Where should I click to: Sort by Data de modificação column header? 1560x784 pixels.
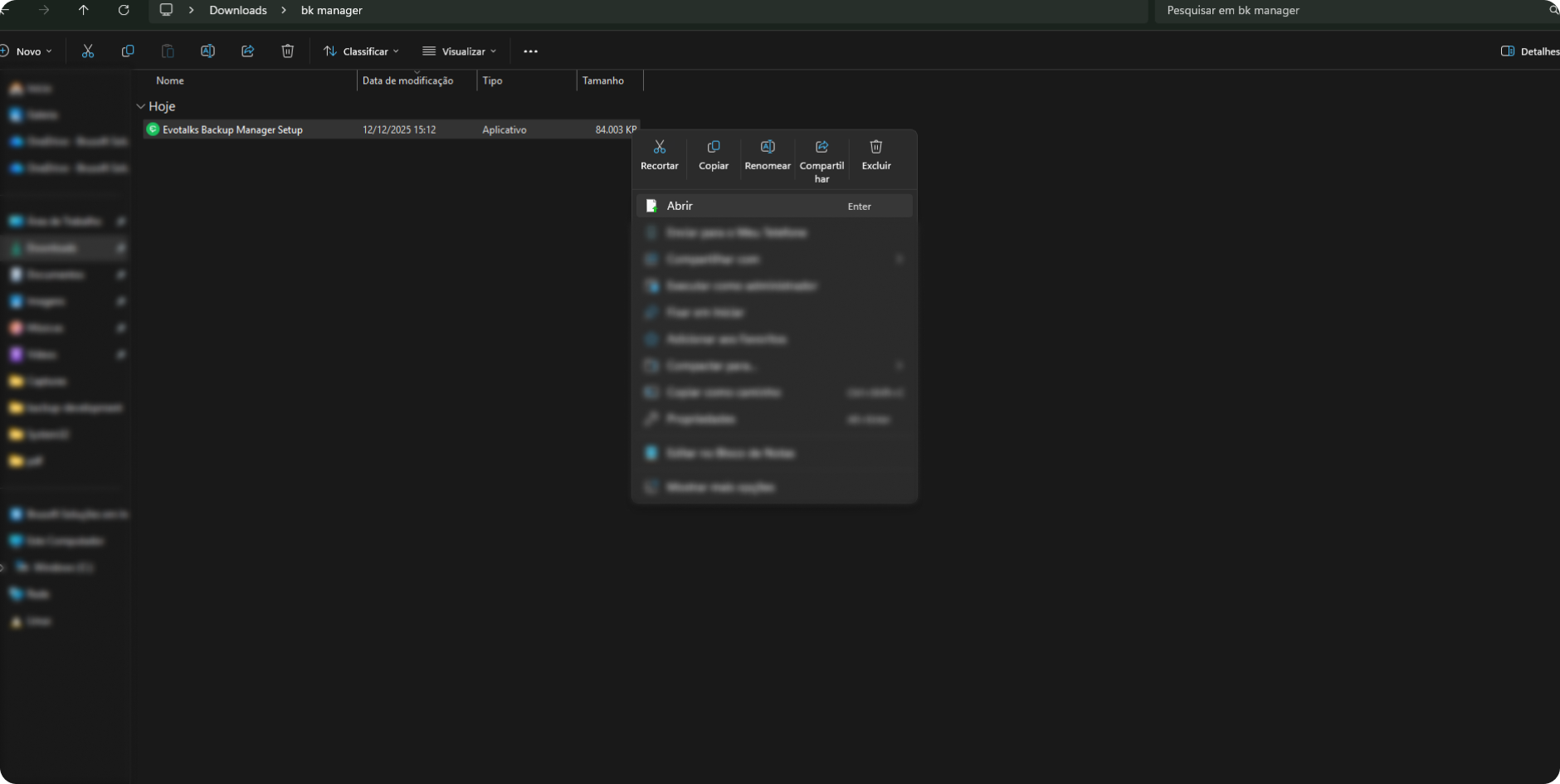tap(407, 80)
